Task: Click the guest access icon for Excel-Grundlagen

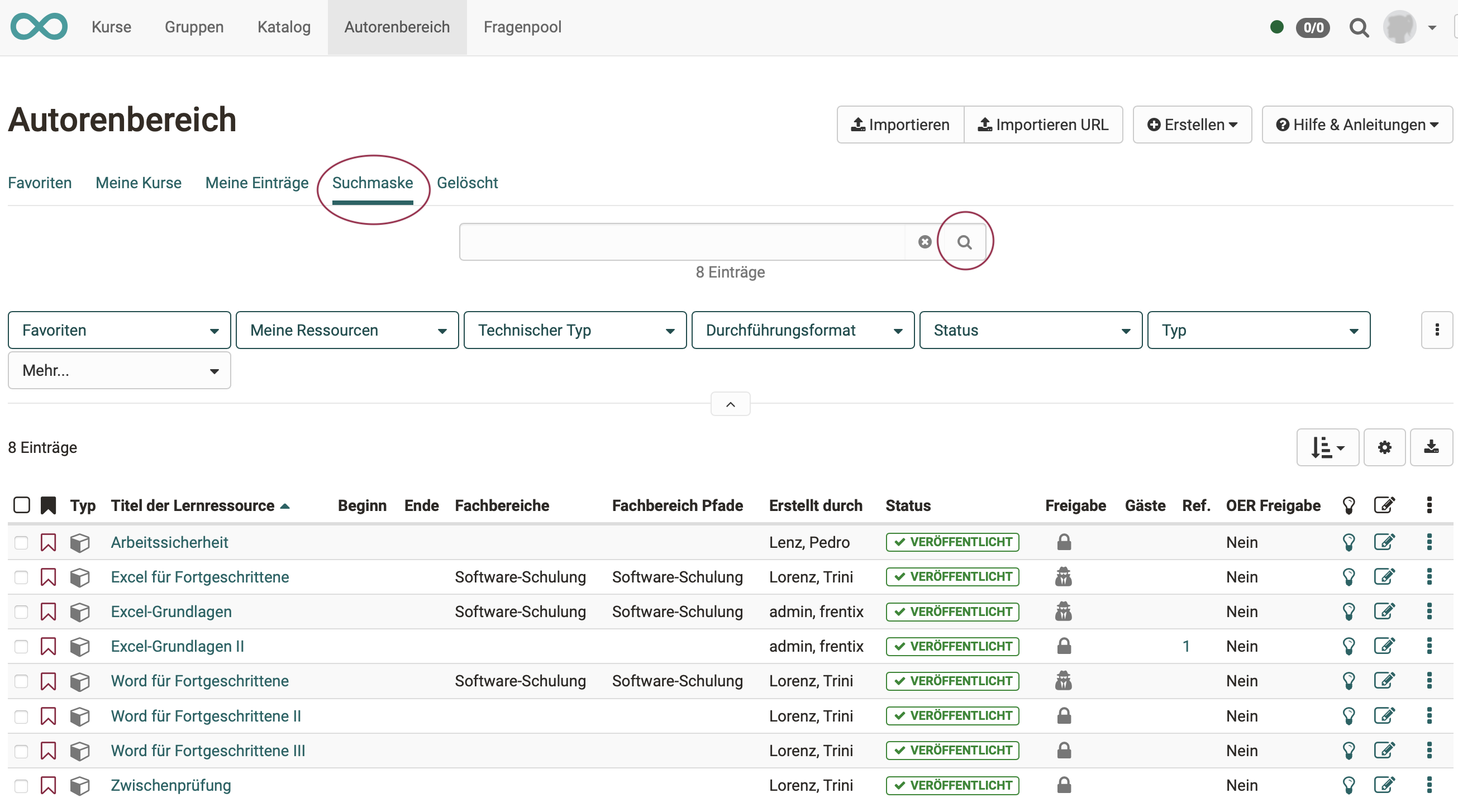Action: click(1064, 612)
